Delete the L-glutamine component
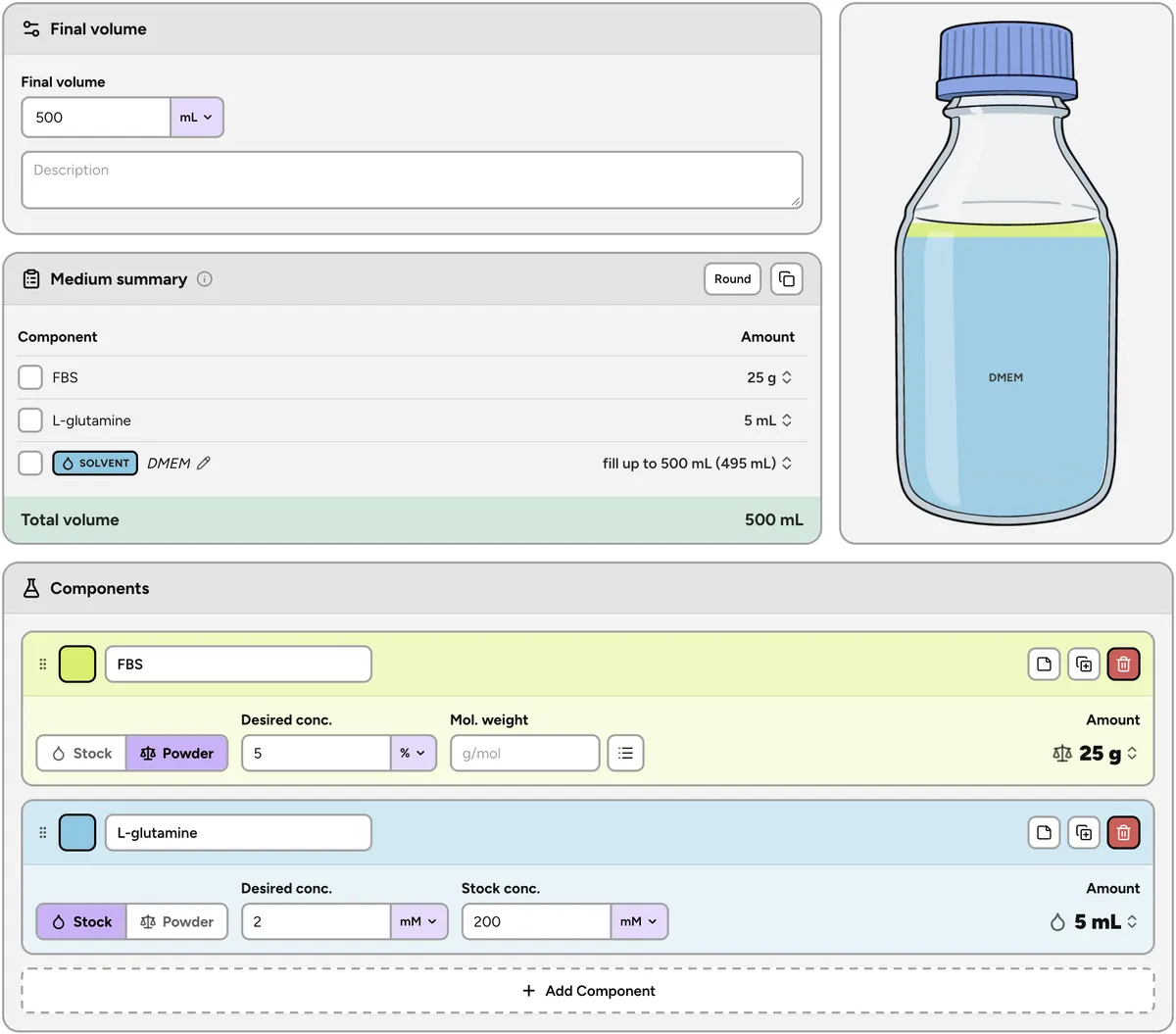The height and width of the screenshot is (1034, 1176). [x=1123, y=833]
